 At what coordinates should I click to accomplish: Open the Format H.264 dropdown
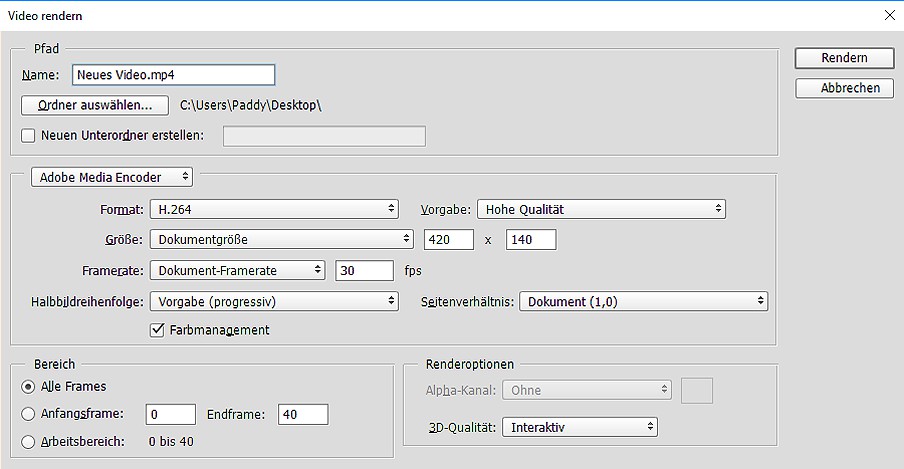274,209
